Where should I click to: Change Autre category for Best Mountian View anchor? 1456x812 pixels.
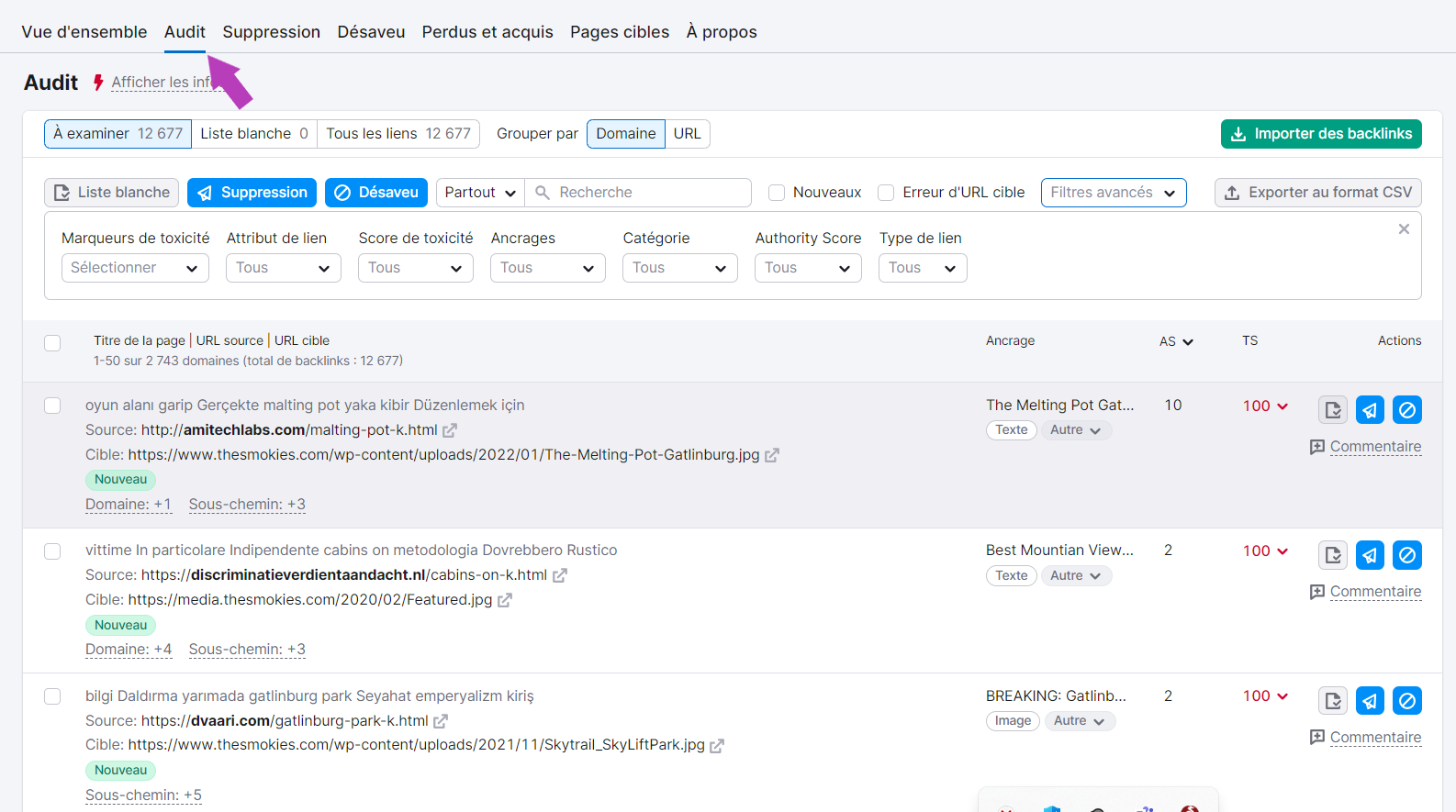tap(1076, 576)
